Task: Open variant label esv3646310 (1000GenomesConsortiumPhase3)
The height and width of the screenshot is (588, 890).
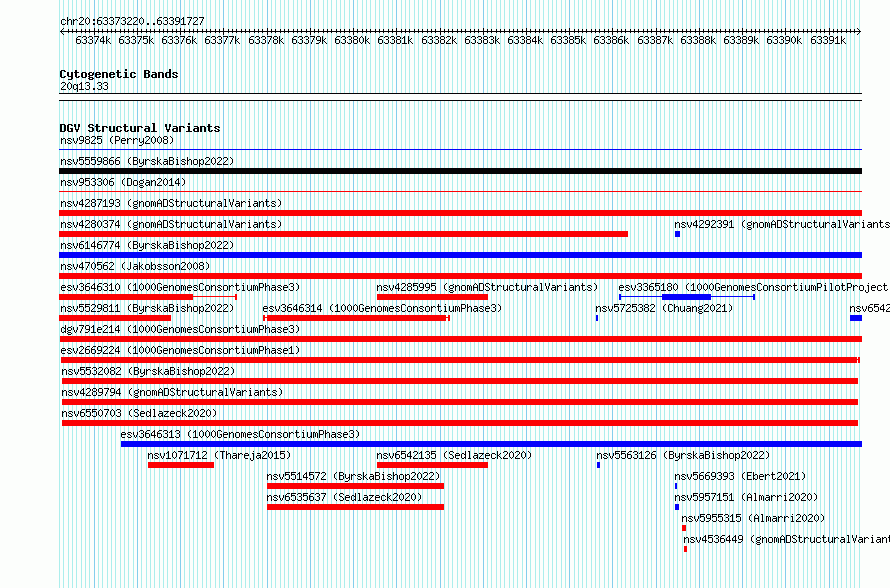Action: pos(180,287)
